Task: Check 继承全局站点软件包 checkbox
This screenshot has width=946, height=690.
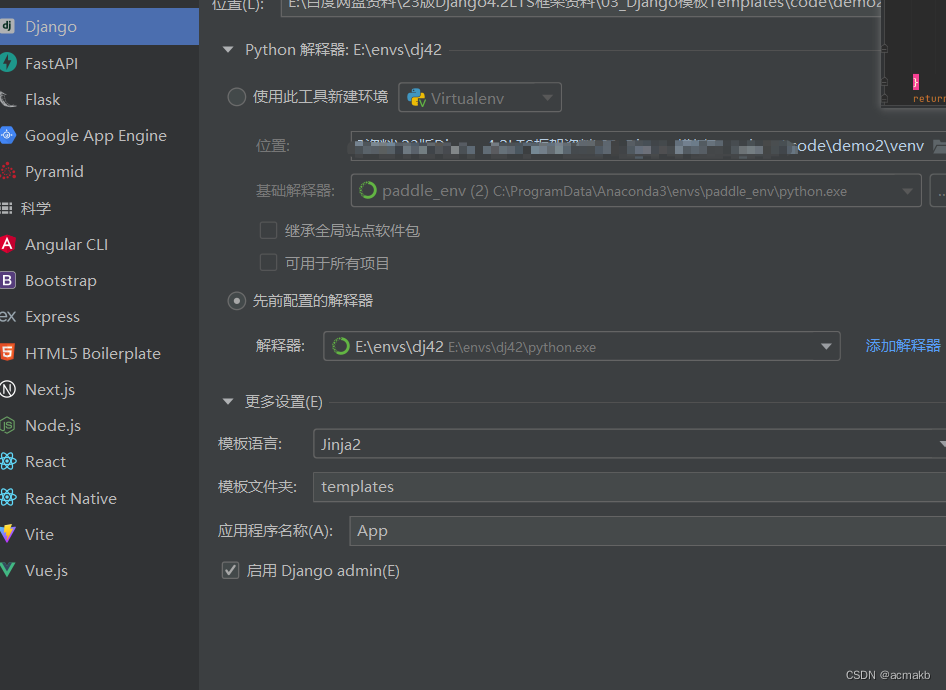Action: coord(268,230)
